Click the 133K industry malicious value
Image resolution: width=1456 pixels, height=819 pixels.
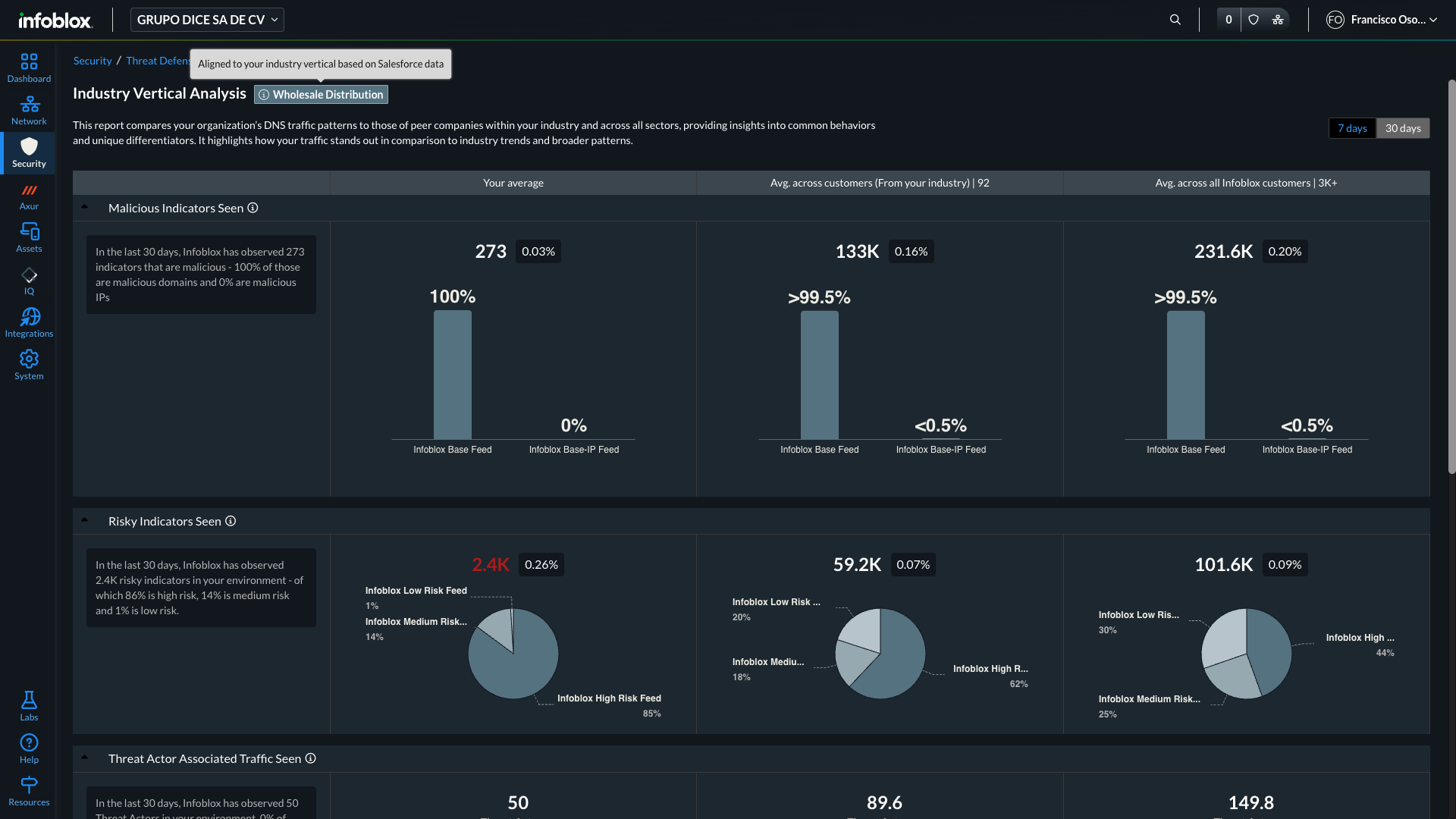pos(857,252)
